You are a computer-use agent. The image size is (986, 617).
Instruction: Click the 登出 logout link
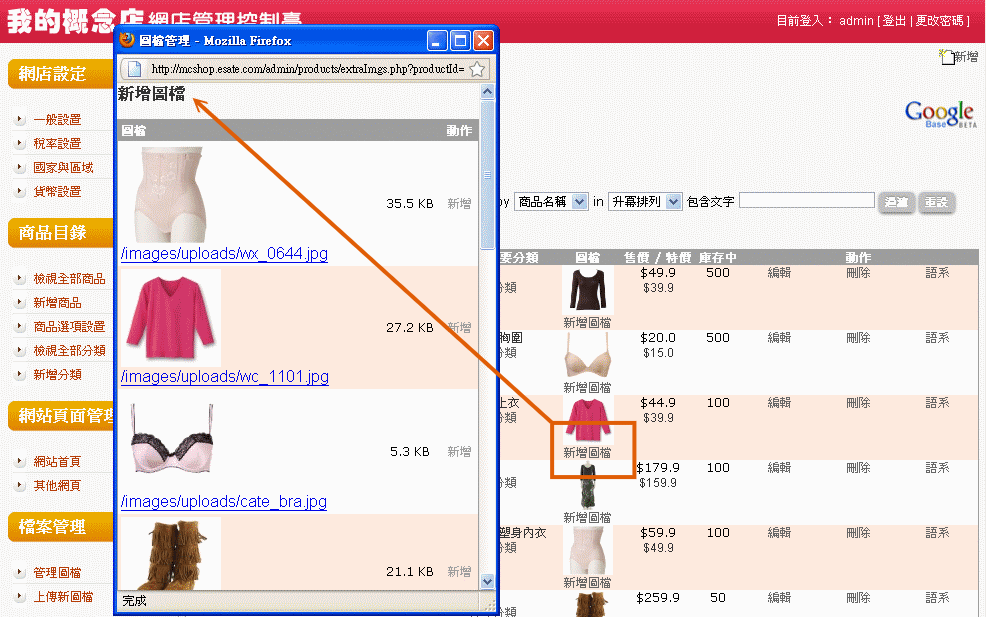point(894,21)
